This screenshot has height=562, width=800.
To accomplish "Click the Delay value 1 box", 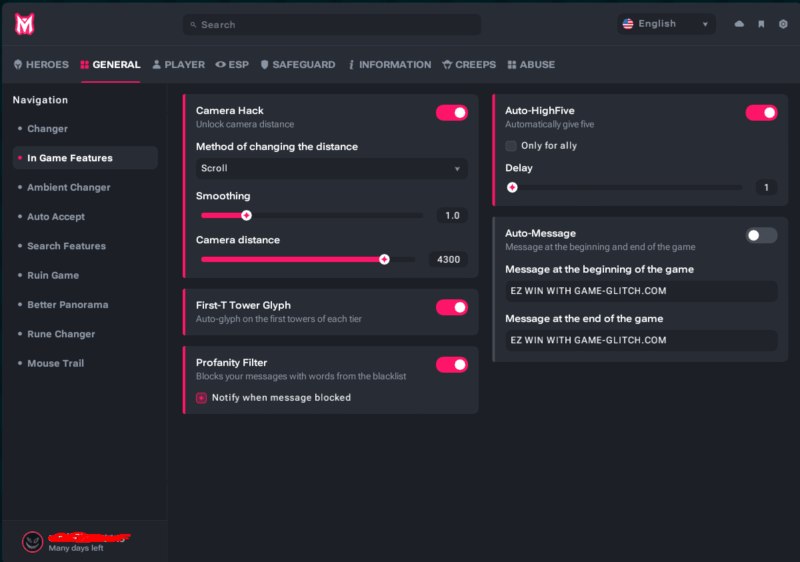I will point(766,187).
